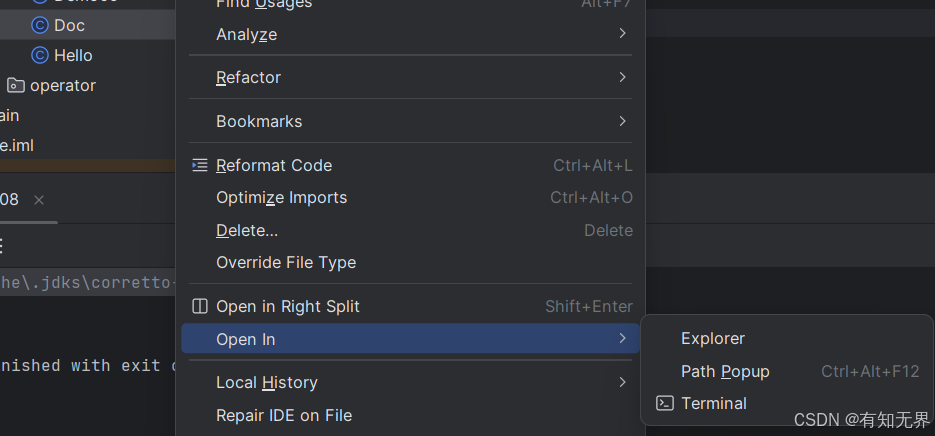
Task: Click the Reformat Code icon
Action: [x=200, y=165]
